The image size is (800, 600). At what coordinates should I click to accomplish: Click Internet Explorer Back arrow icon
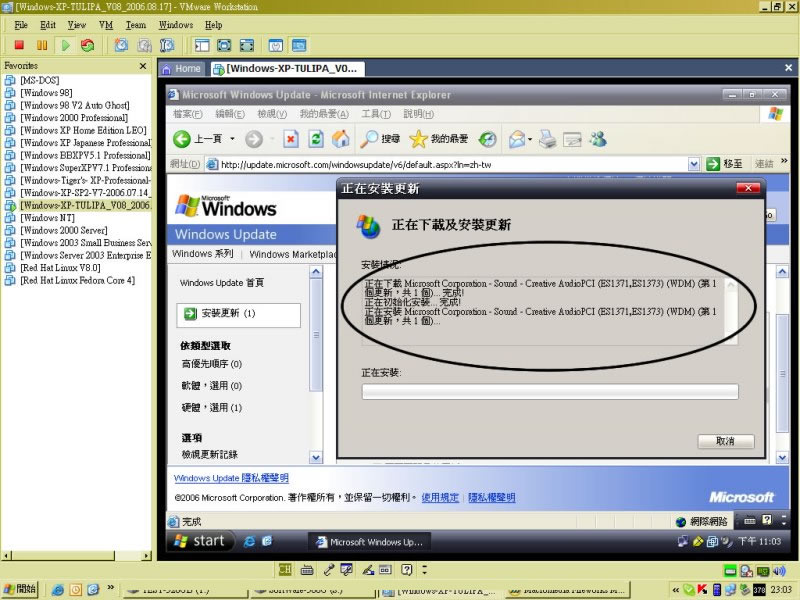[182, 139]
